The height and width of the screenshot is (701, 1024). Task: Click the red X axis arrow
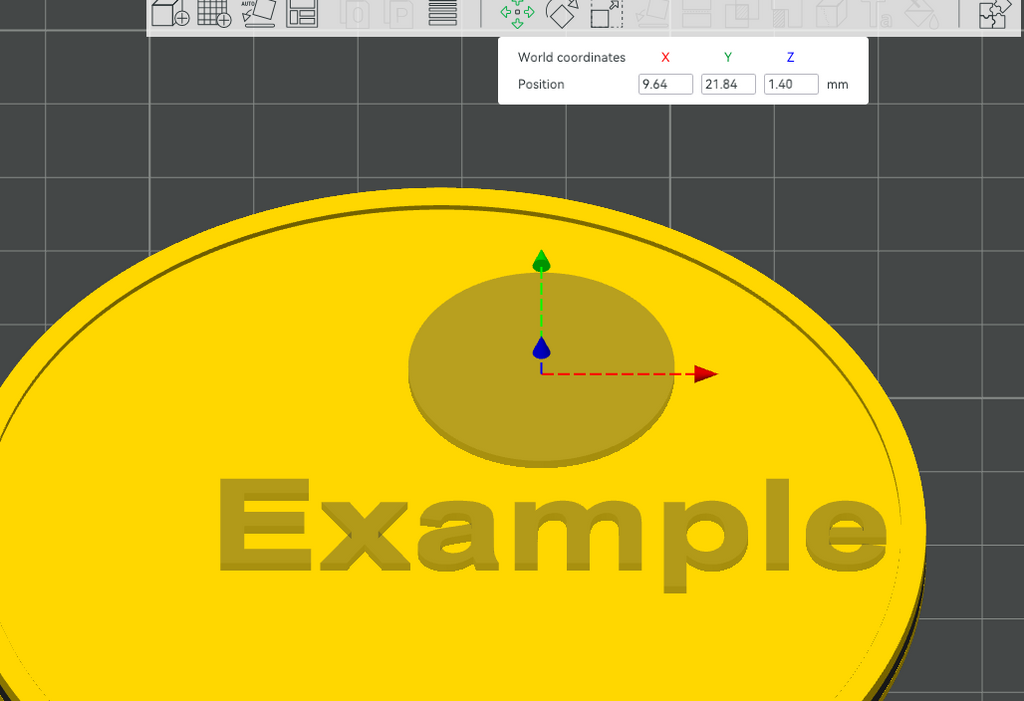point(705,374)
